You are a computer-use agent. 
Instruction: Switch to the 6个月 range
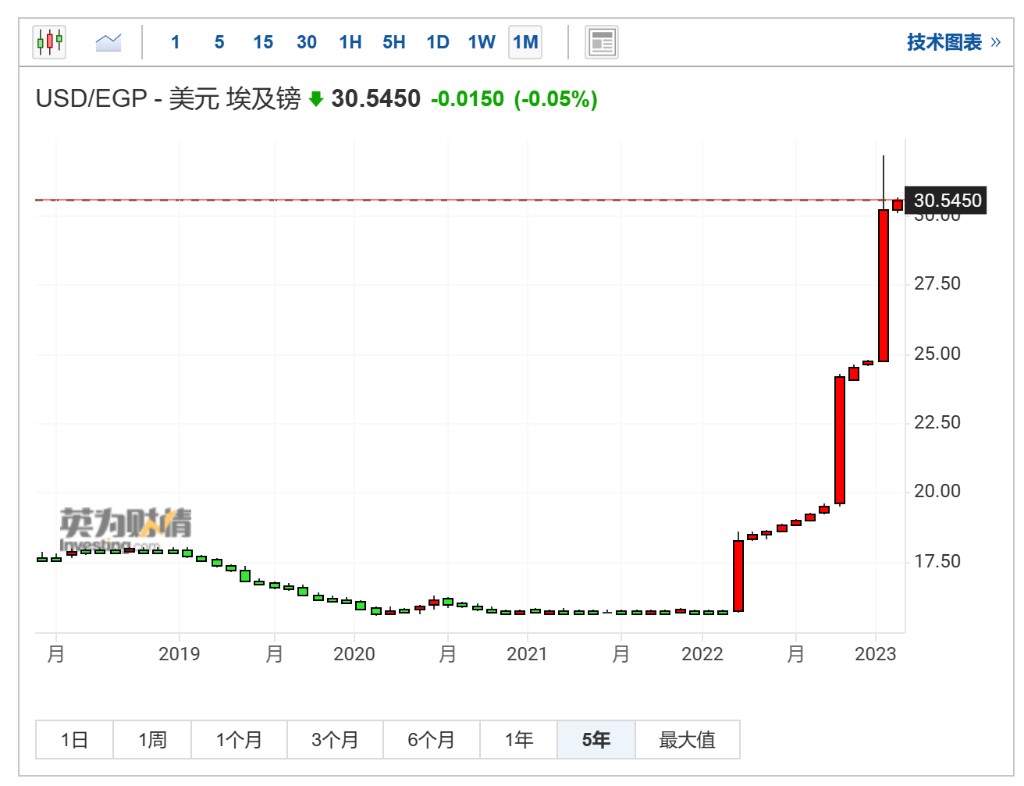coord(431,740)
